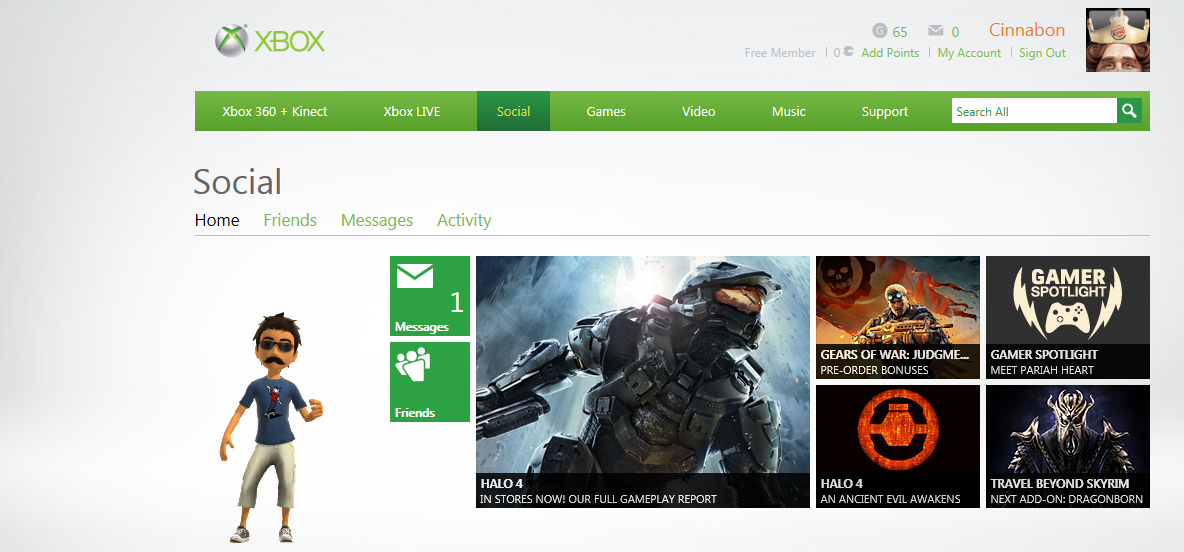The height and width of the screenshot is (552, 1184).
Task: Open the envelope messages icon in header
Action: click(x=936, y=31)
